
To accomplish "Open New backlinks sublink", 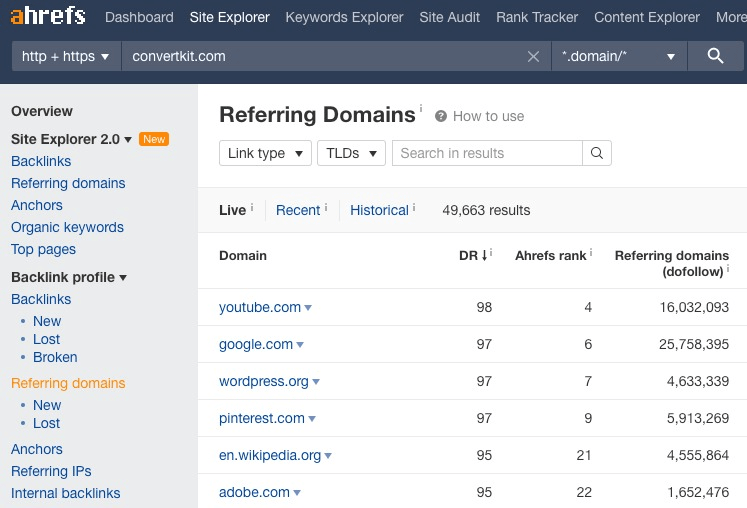I will [47, 321].
